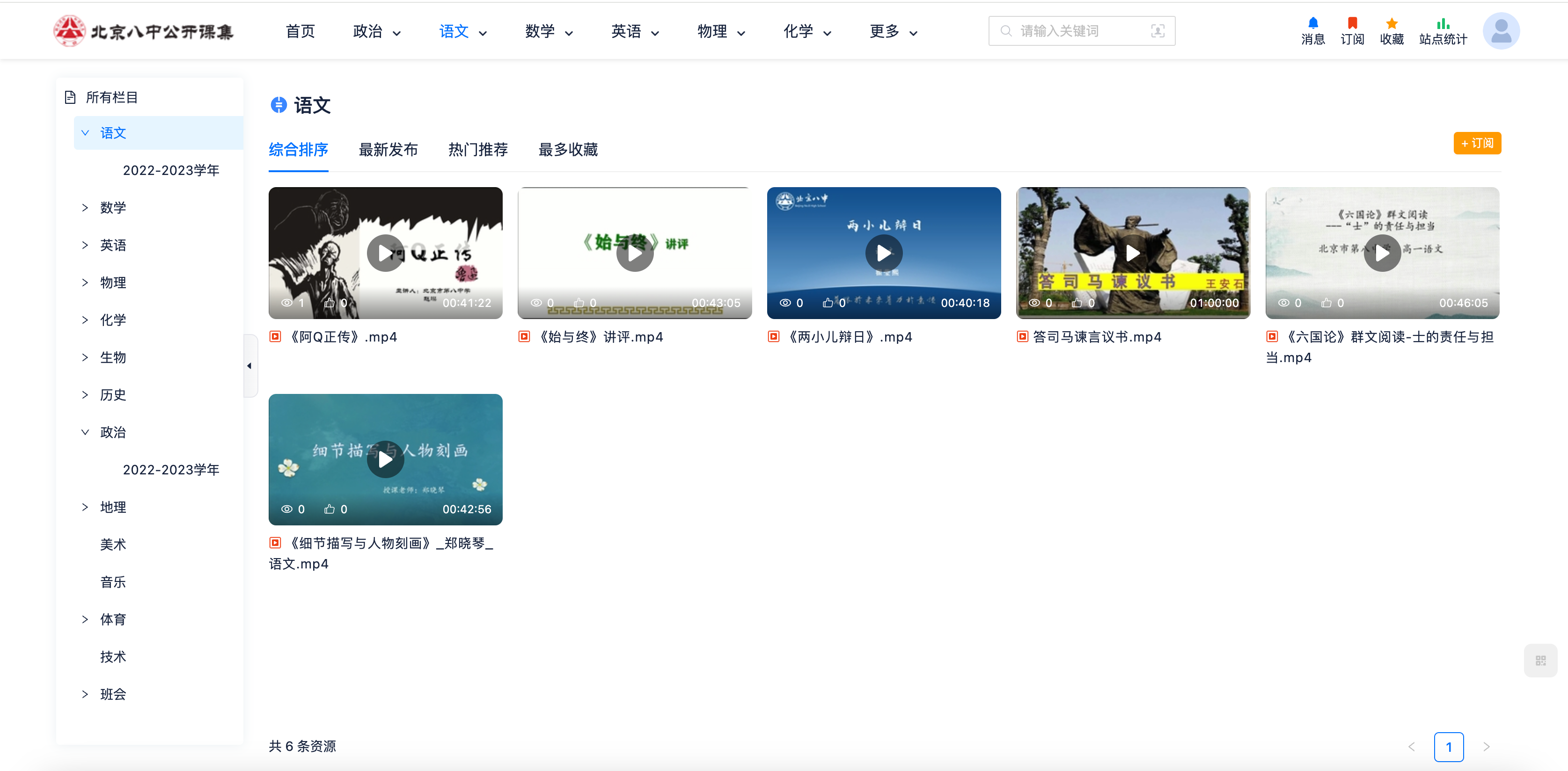1568x771 pixels.
Task: Expand the 数学 sidebar tree node
Action: (85, 208)
